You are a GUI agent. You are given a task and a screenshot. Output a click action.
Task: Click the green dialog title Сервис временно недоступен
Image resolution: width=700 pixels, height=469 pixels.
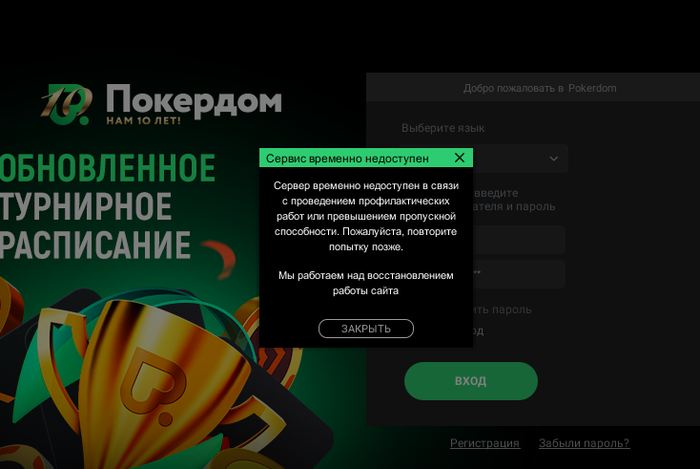pos(347,158)
